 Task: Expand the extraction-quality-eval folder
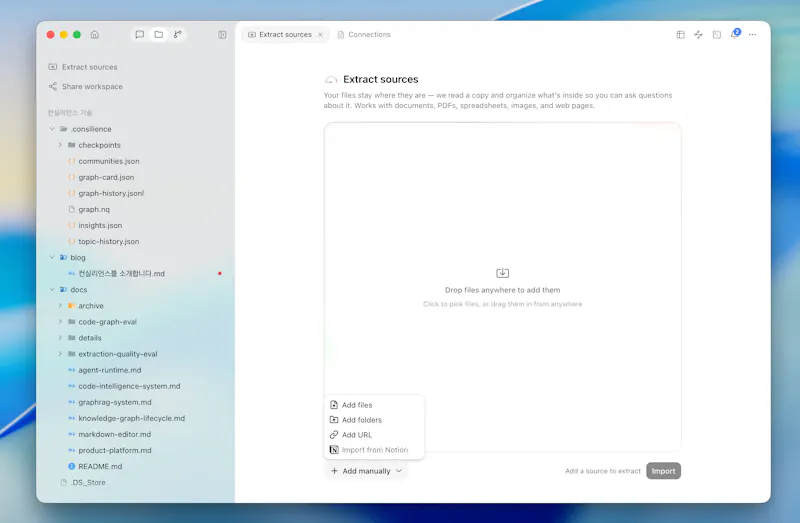coord(60,354)
